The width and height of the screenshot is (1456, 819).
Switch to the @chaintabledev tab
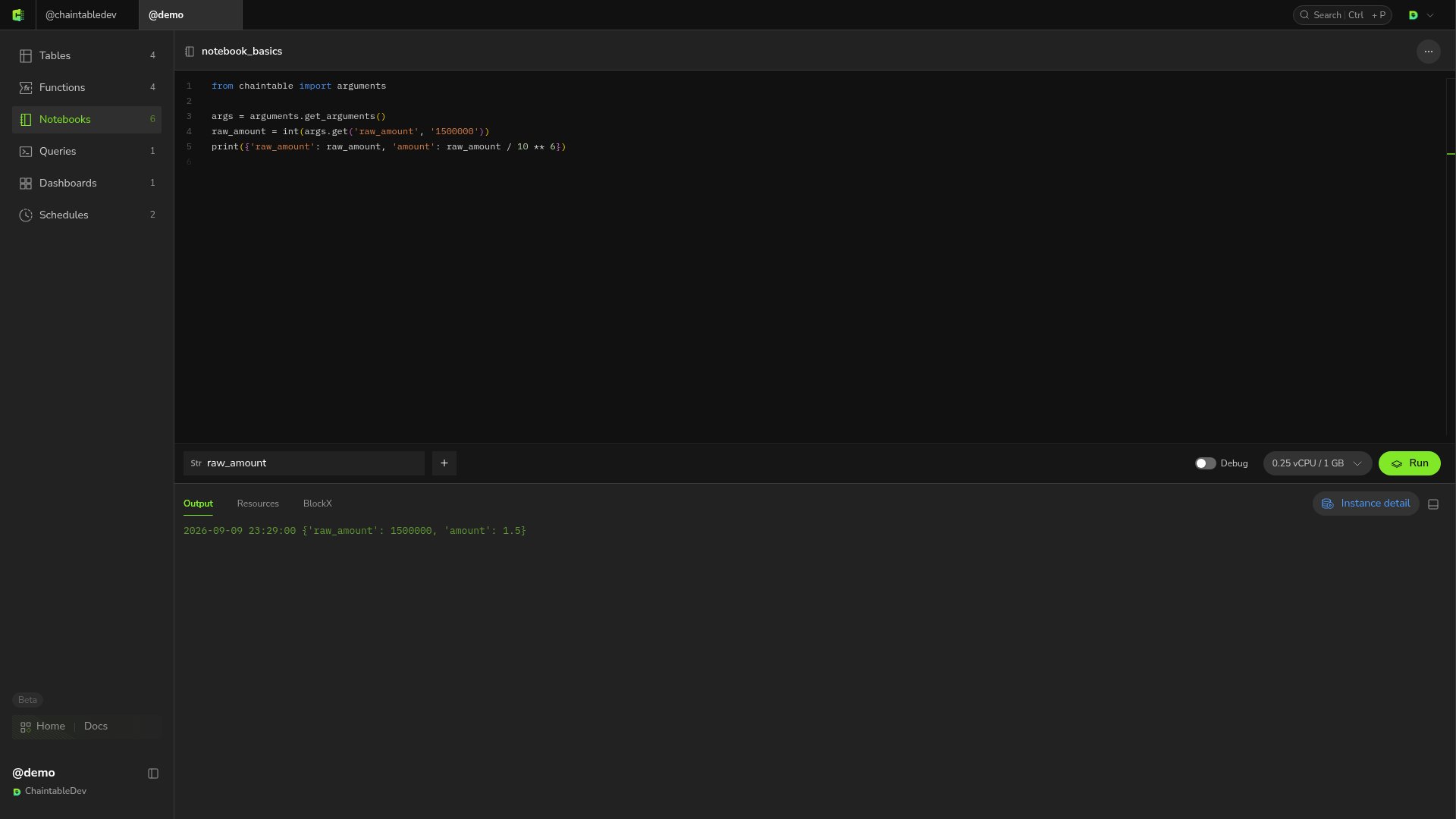tap(87, 15)
